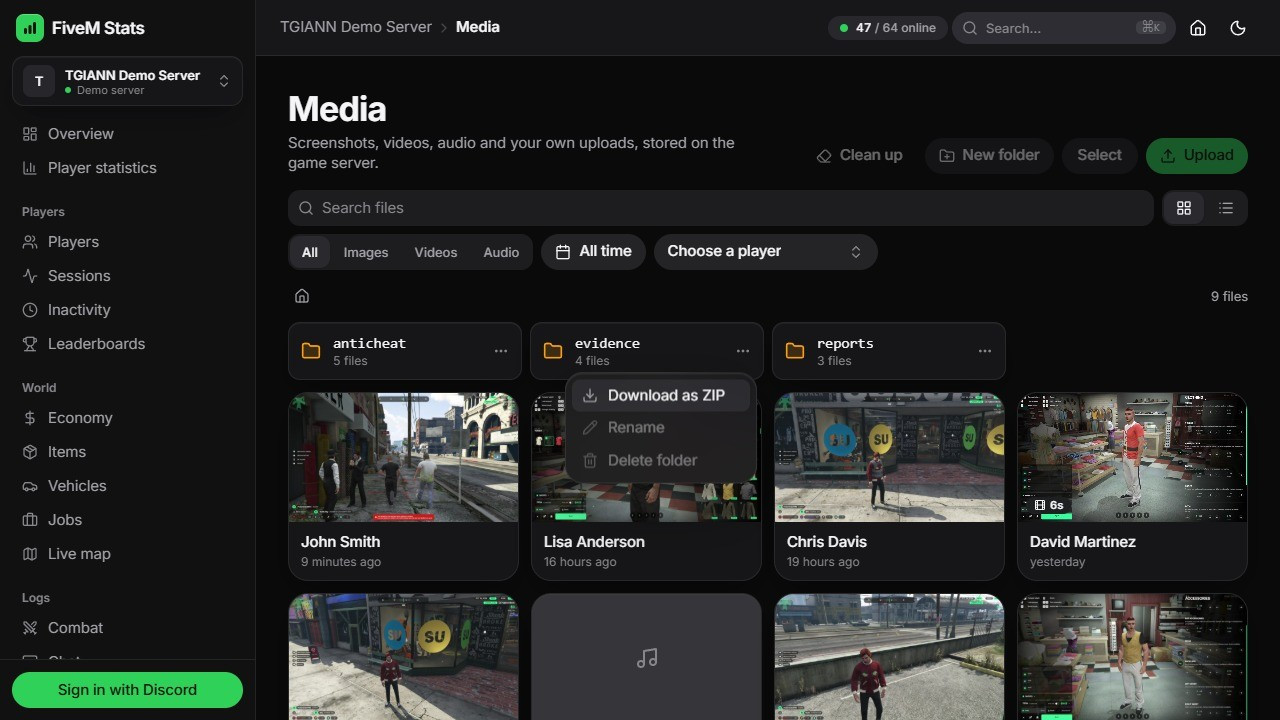Switch to the Videos filter tab
This screenshot has width=1280, height=720.
click(x=436, y=252)
